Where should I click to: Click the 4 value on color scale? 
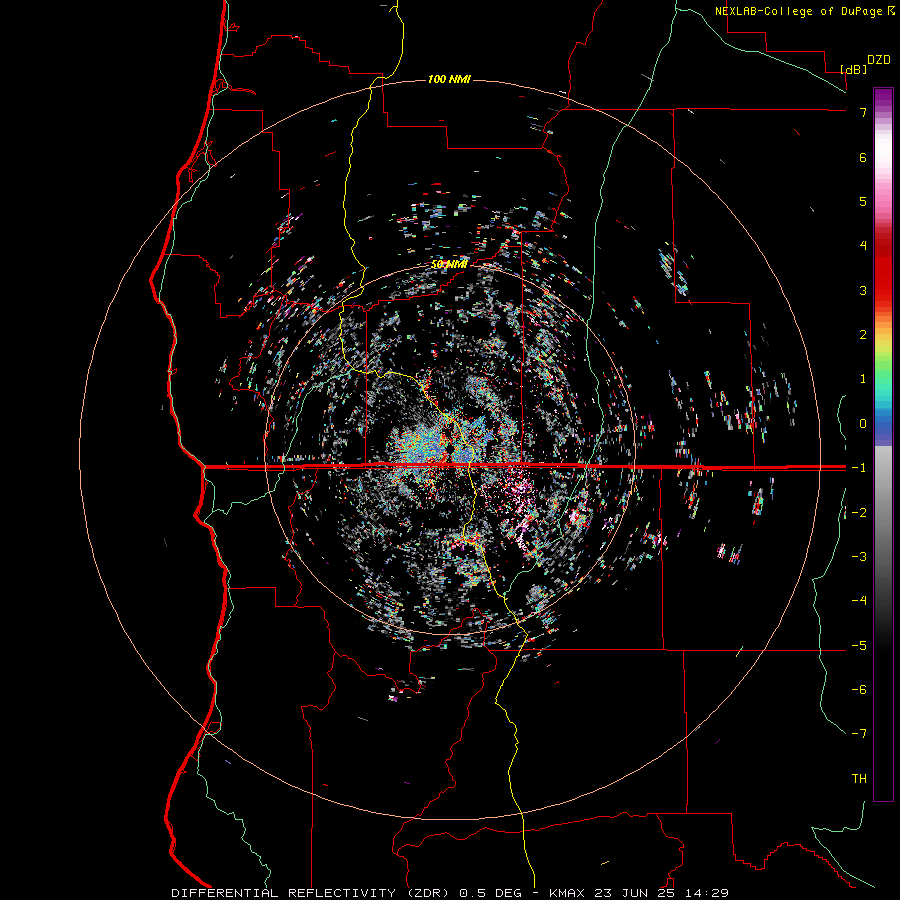pos(863,246)
